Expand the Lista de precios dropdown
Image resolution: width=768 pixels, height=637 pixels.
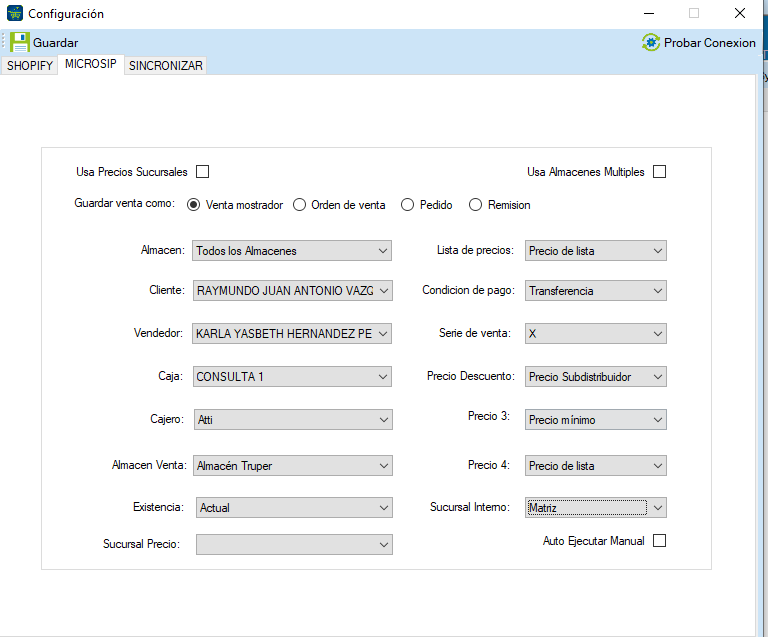coord(596,251)
